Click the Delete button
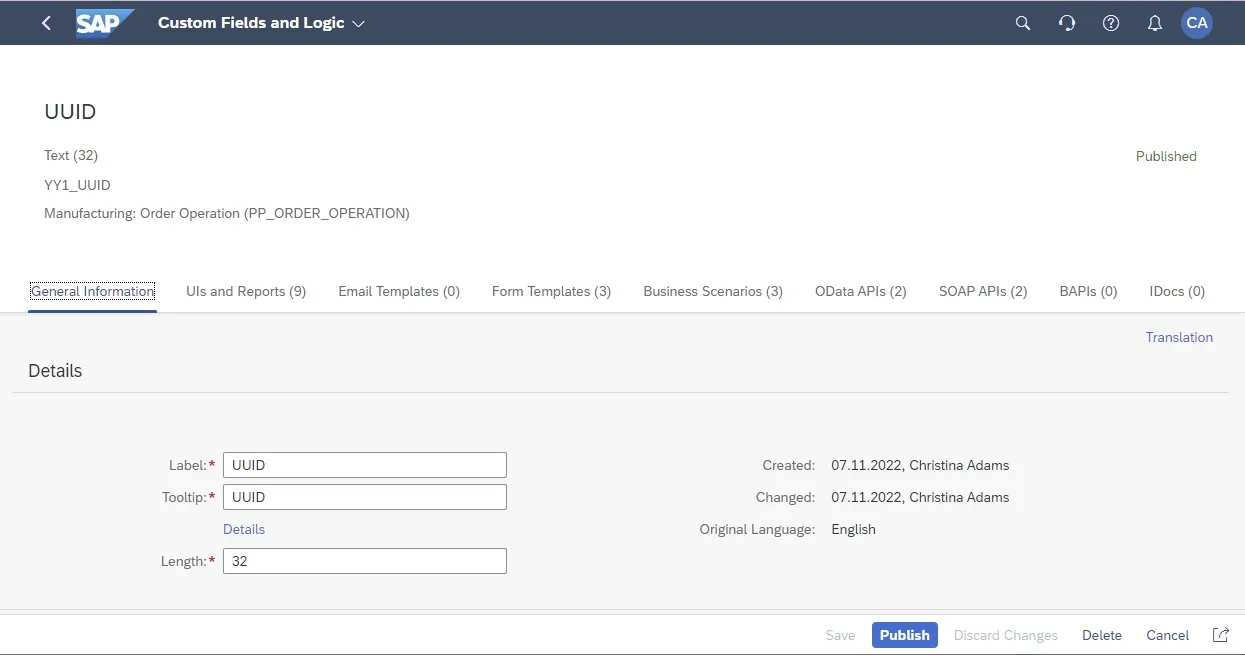This screenshot has height=657, width=1245. (x=1101, y=635)
